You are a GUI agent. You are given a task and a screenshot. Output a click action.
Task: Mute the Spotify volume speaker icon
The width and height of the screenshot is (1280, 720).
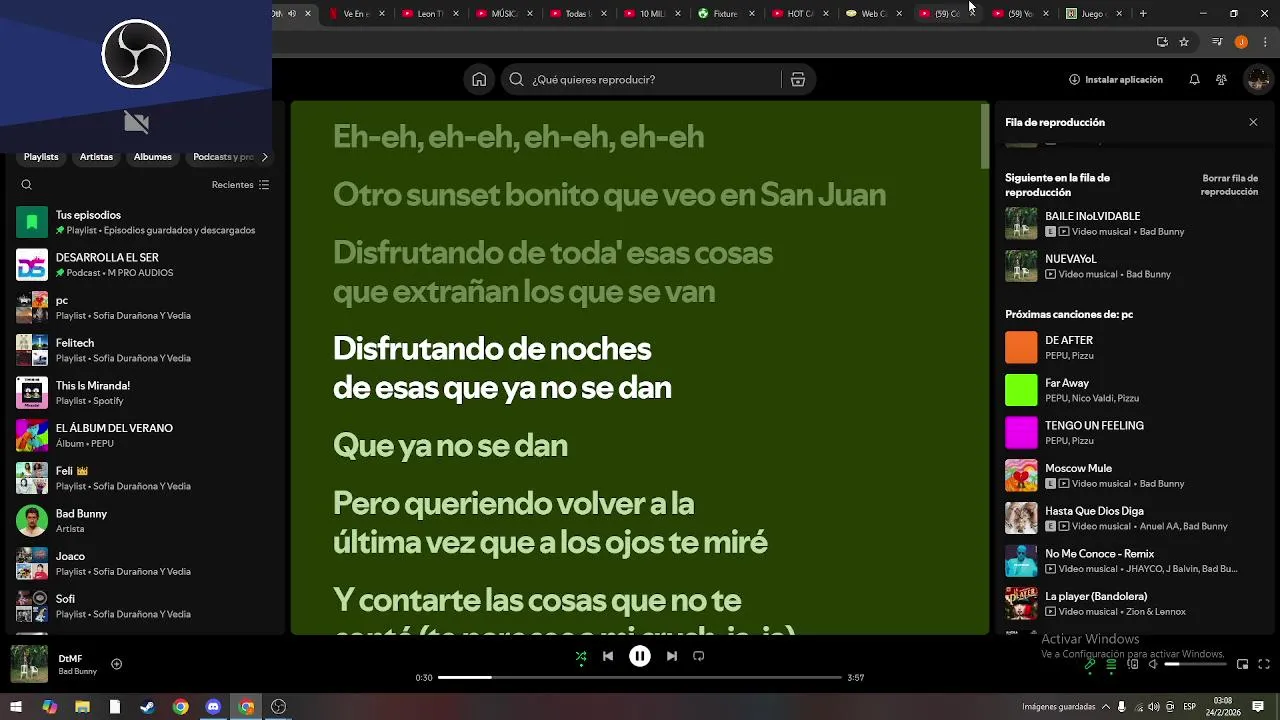click(1153, 664)
